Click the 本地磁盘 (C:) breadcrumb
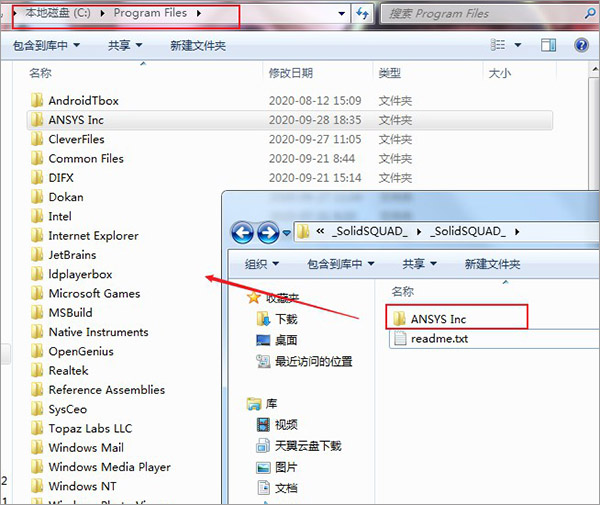Image resolution: width=600 pixels, height=505 pixels. coord(58,13)
